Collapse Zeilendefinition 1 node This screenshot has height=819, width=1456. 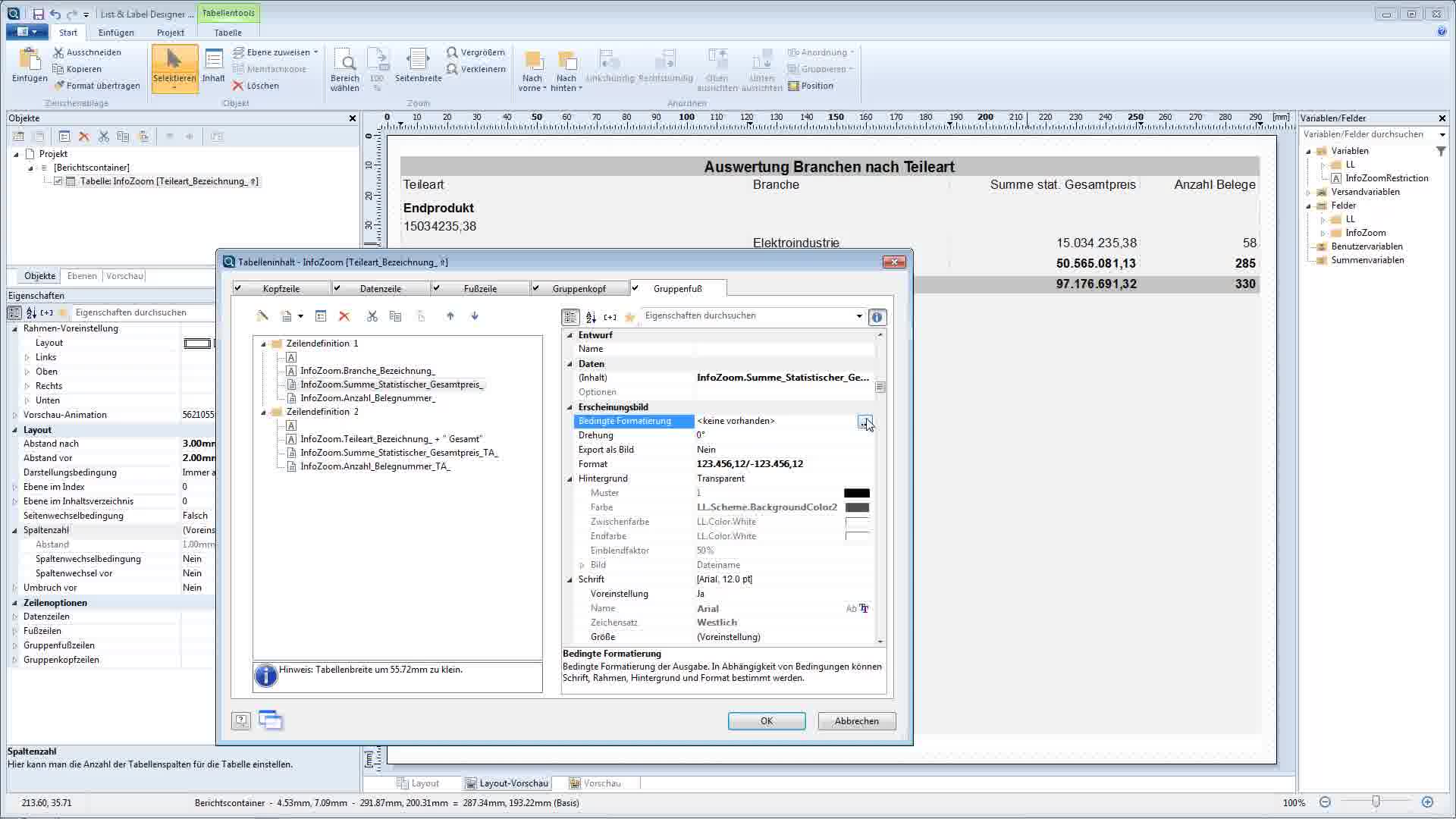coord(264,344)
